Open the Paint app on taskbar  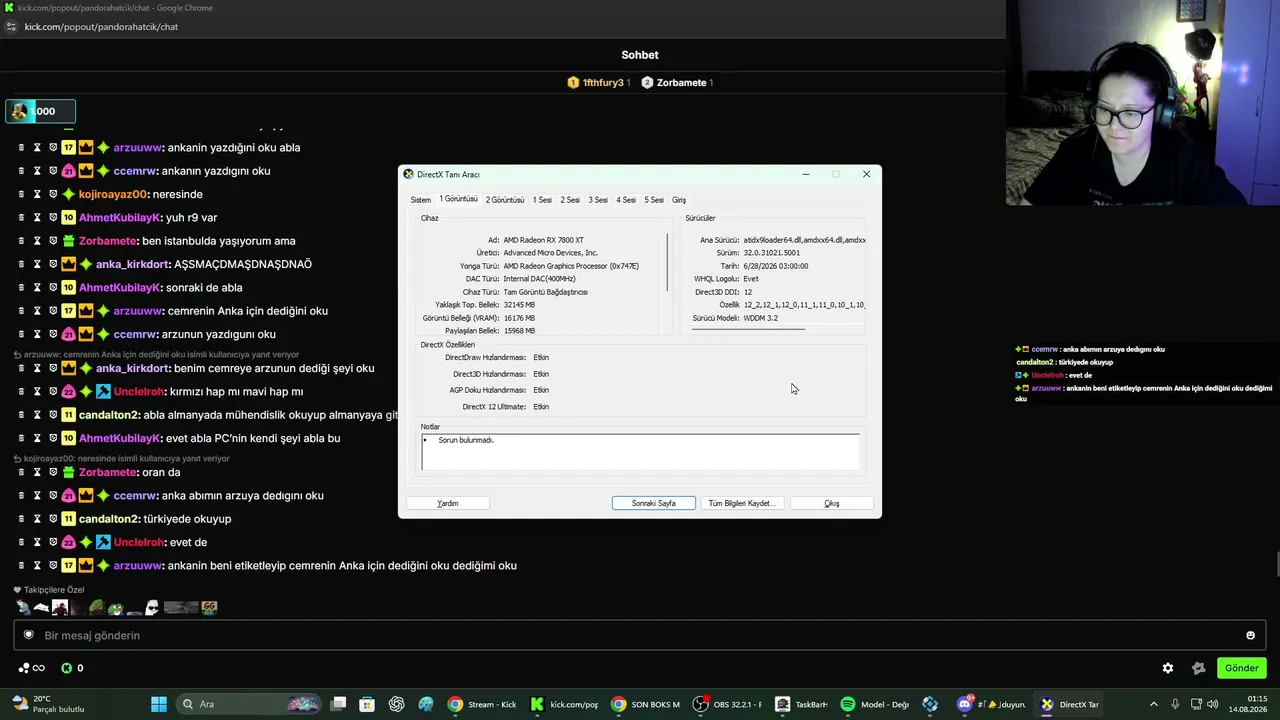[426, 704]
